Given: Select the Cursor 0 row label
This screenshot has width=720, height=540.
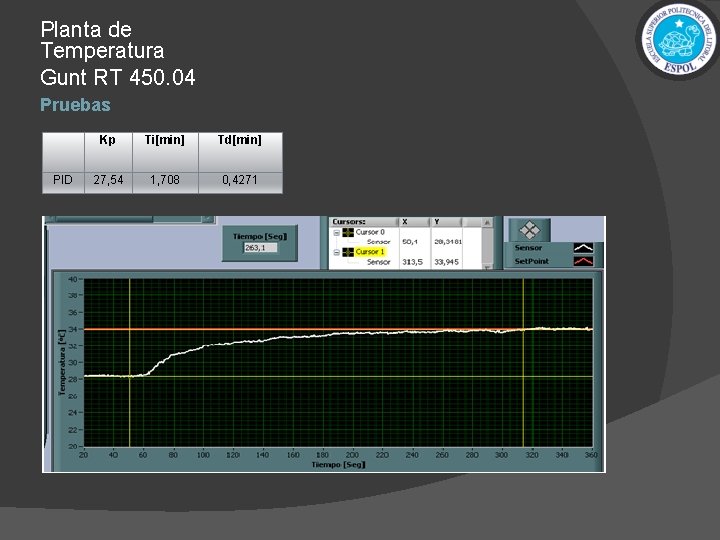Looking at the screenshot, I should 370,232.
